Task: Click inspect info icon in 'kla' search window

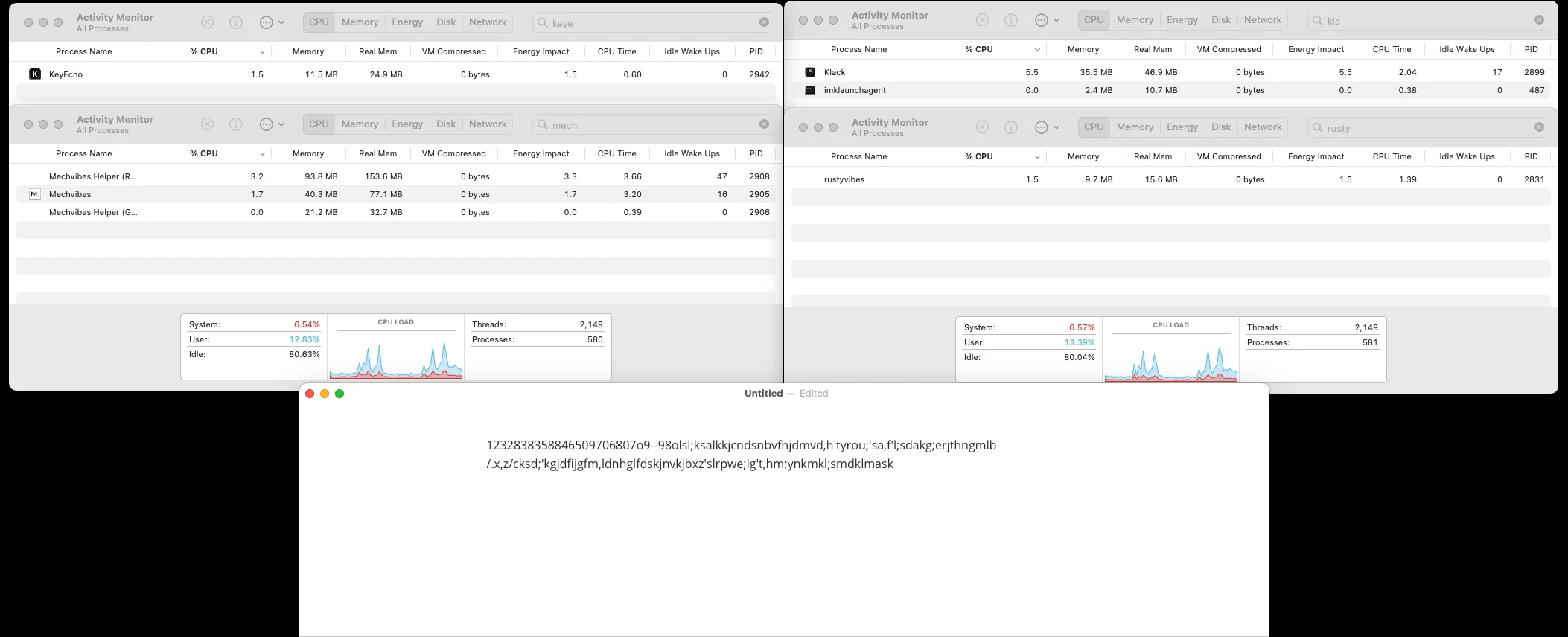Action: pyautogui.click(x=1011, y=20)
